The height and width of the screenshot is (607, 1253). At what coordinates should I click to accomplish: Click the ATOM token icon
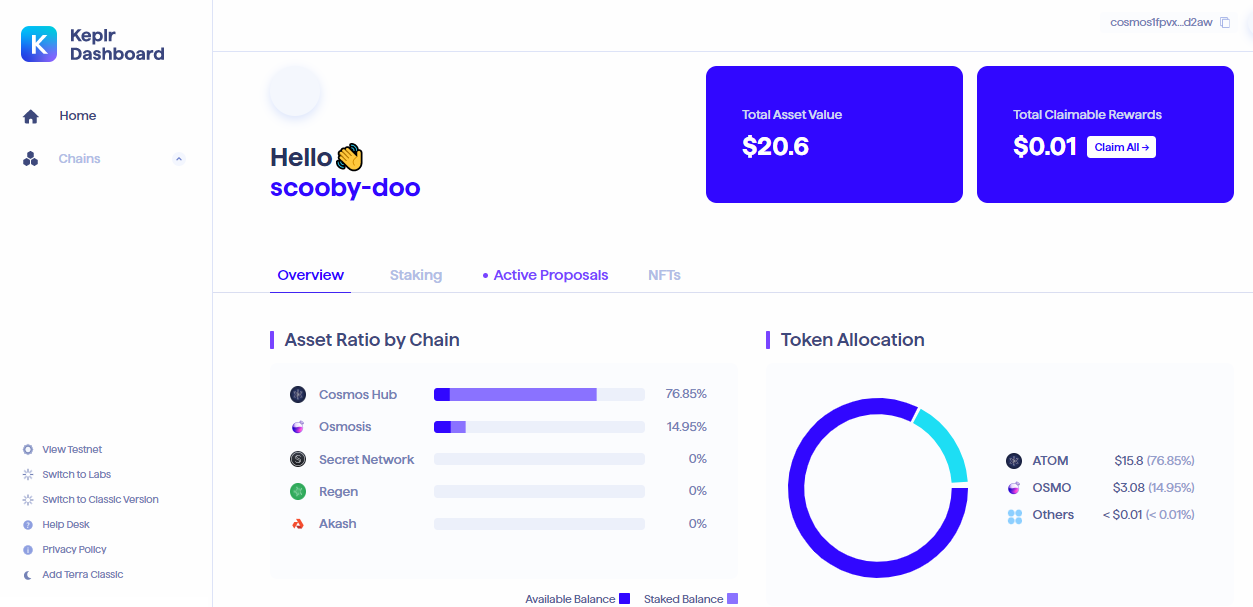click(1014, 461)
